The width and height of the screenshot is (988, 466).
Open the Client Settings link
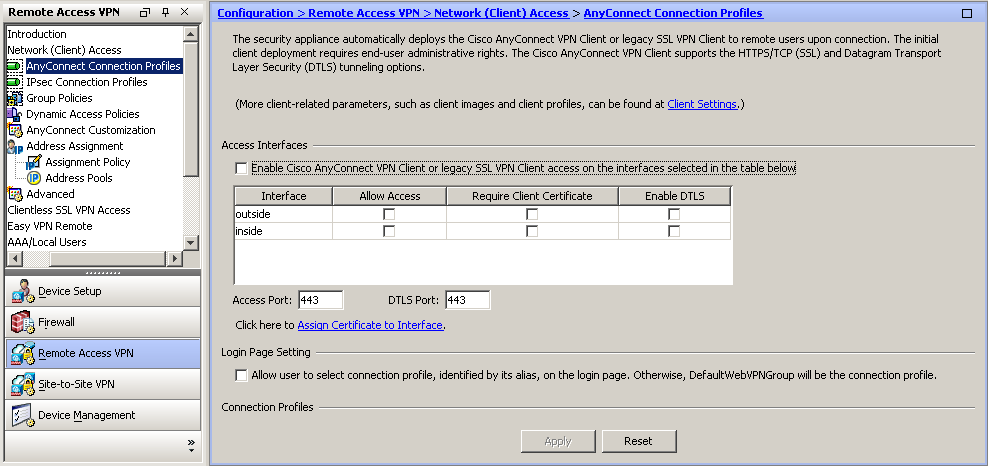tap(702, 105)
